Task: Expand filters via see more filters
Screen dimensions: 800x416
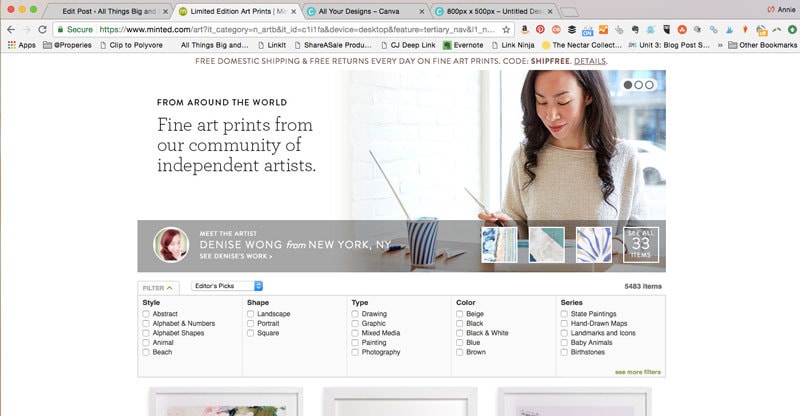Action: 638,372
